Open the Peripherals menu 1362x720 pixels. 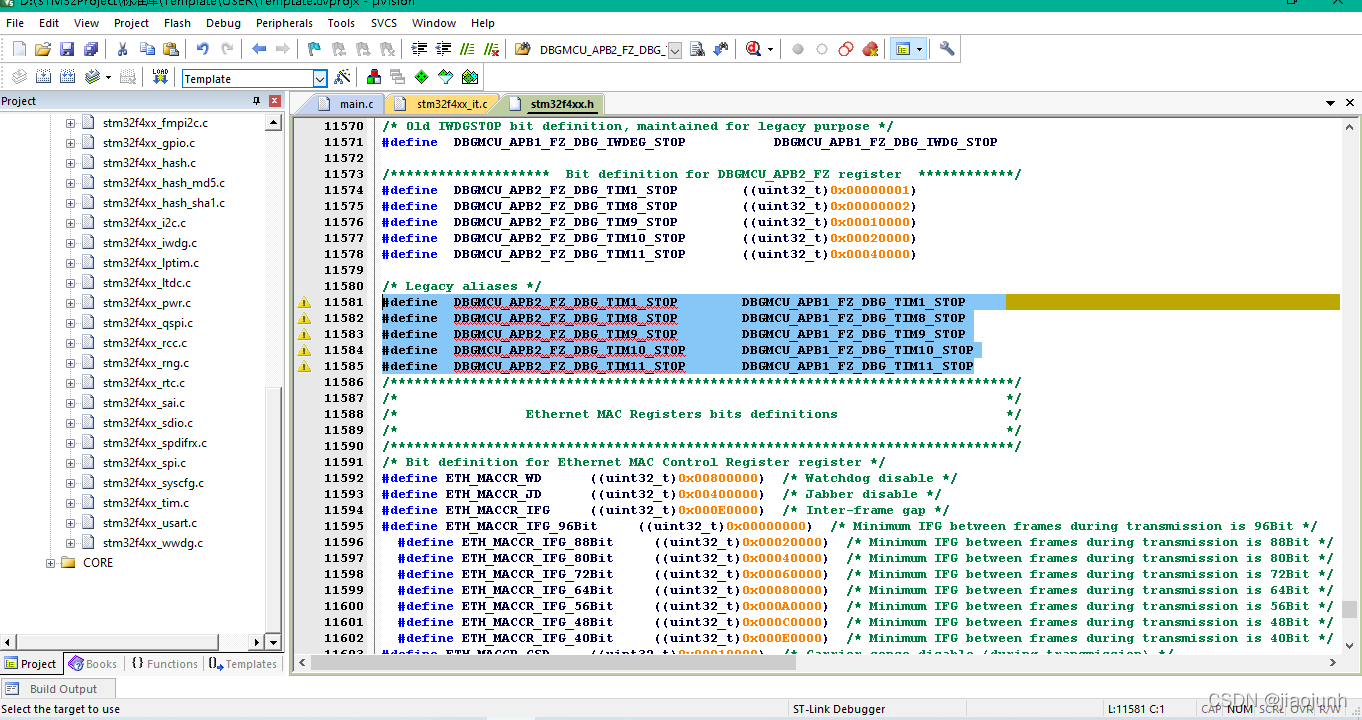tap(284, 23)
